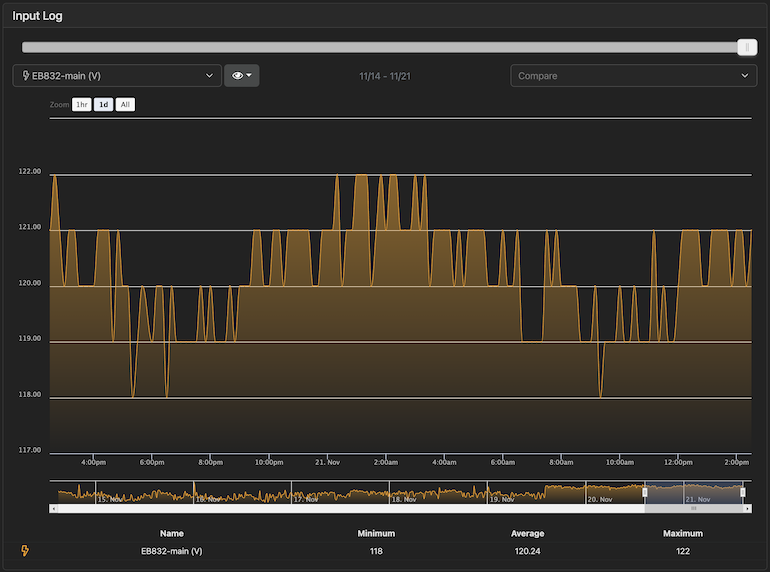Click the Zoom label

59,105
